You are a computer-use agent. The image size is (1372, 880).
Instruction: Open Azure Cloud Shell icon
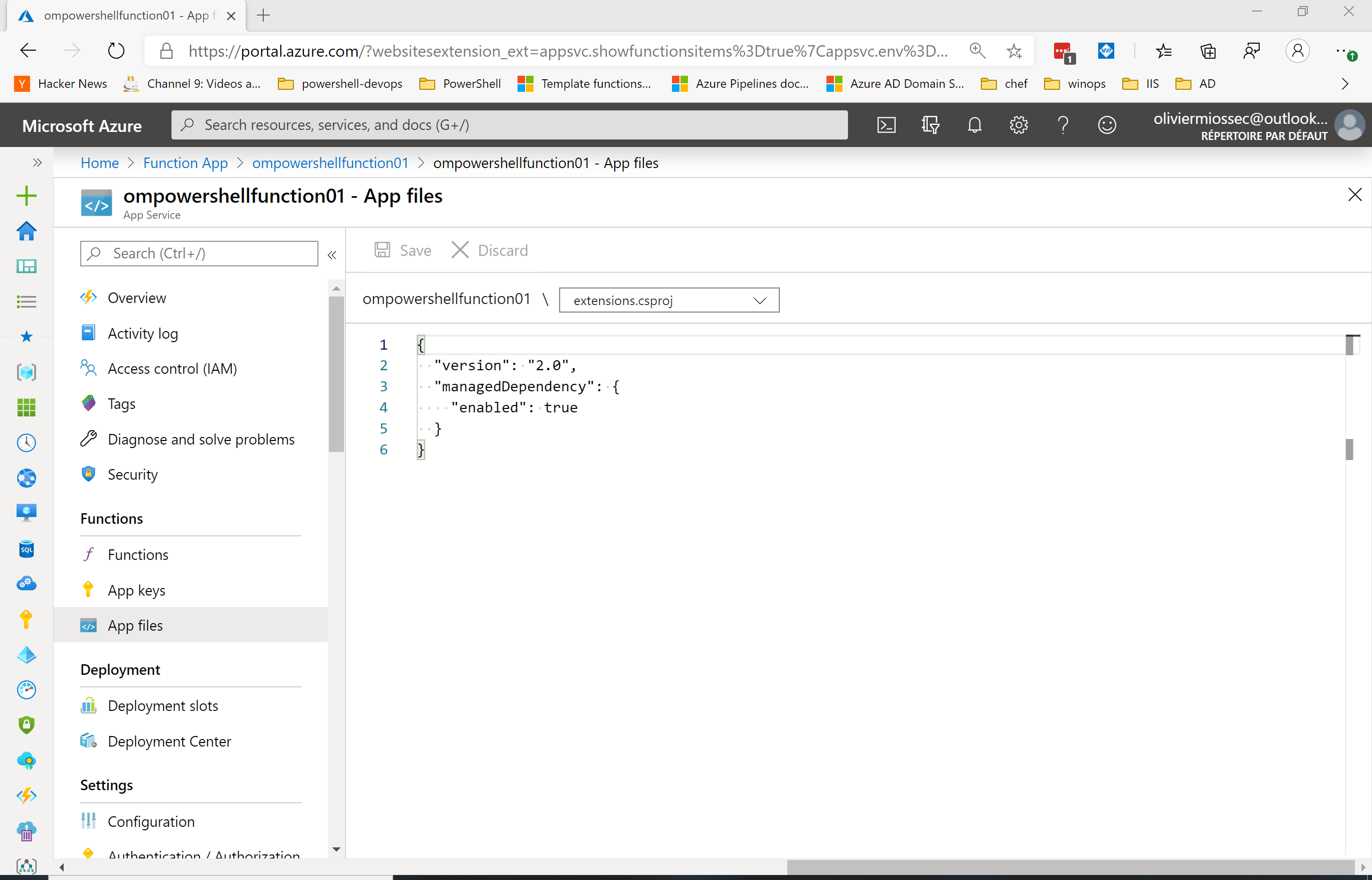pos(886,124)
